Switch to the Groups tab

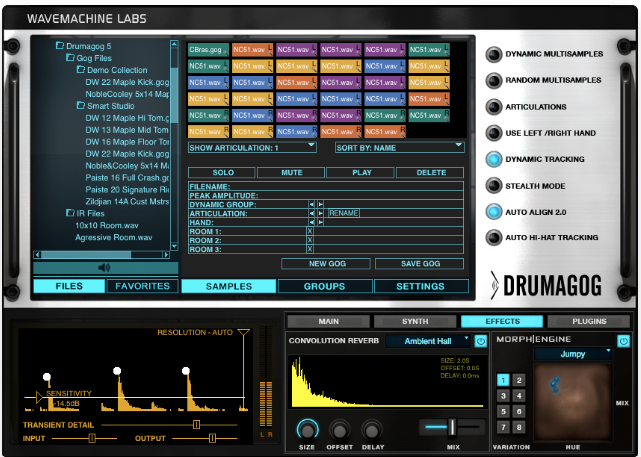325,286
